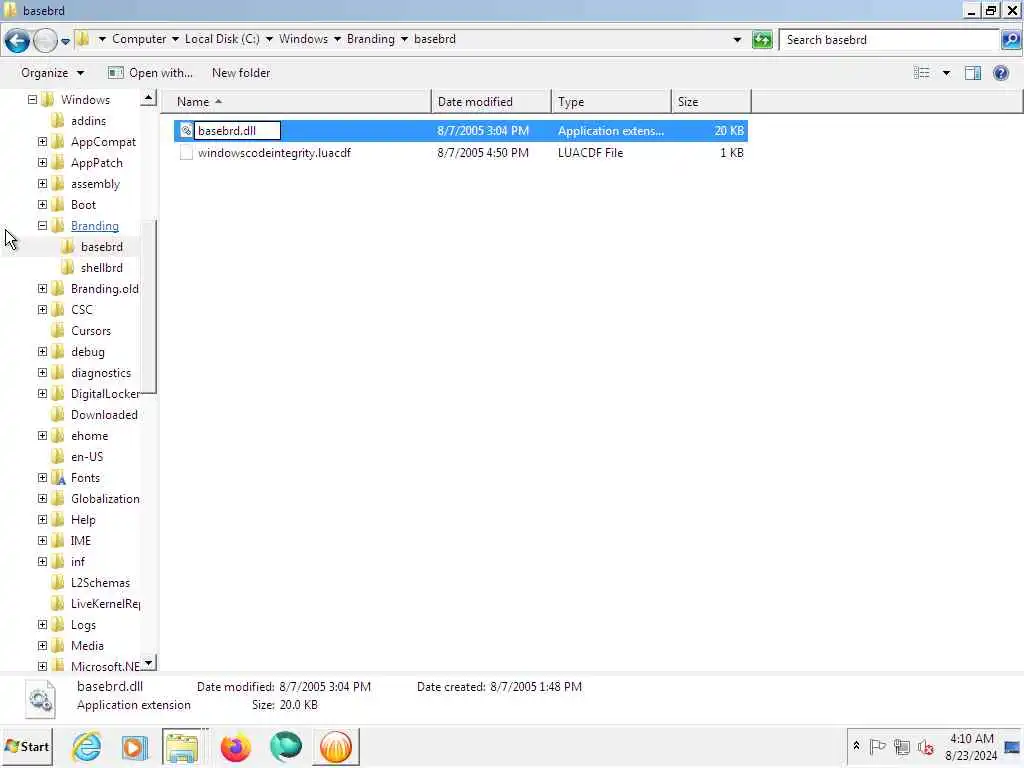Screen dimensions: 1024x768
Task: Expand the DigitalLocker folder node
Action: coord(42,394)
